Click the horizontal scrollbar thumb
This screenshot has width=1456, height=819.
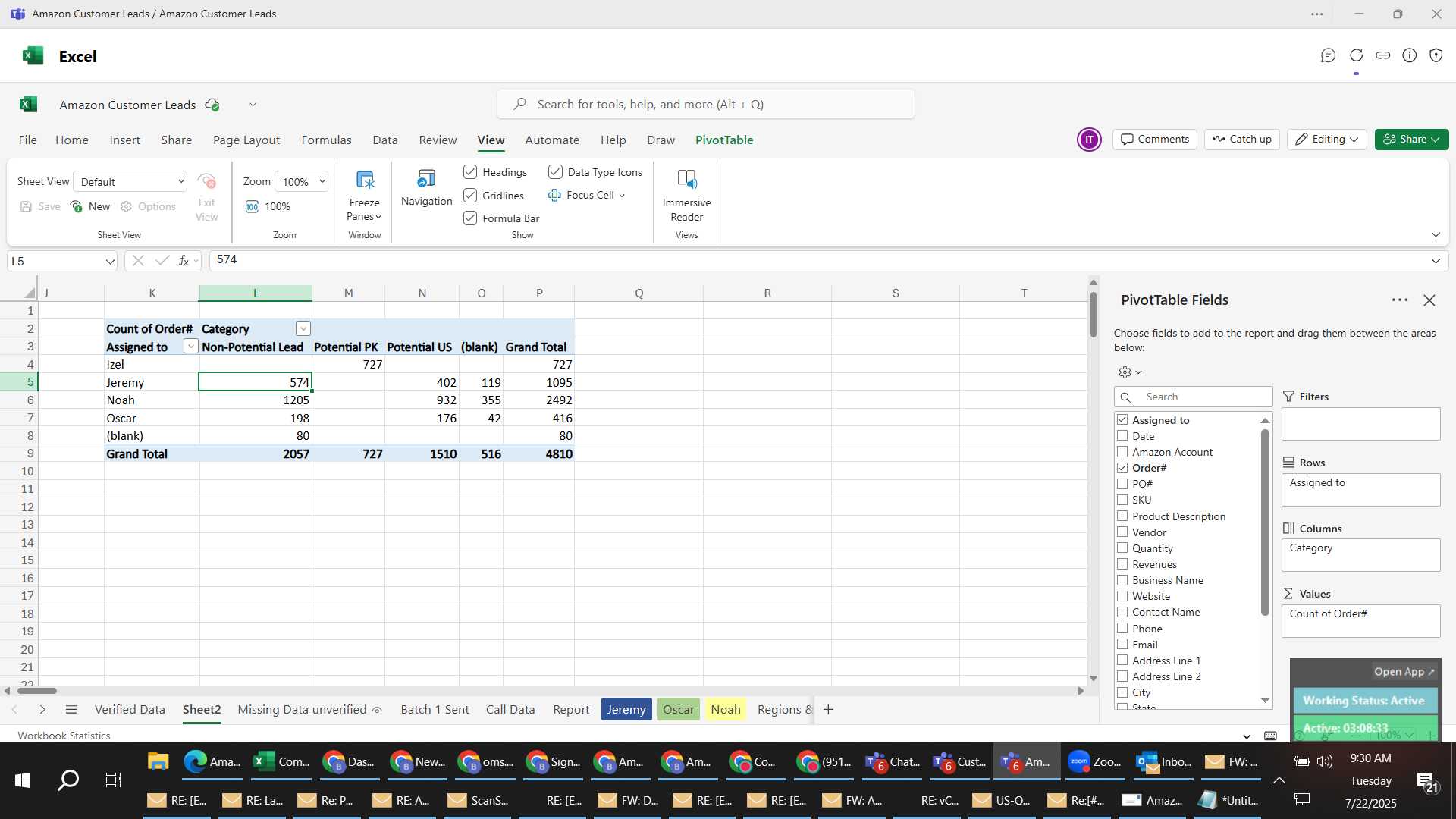[36, 691]
